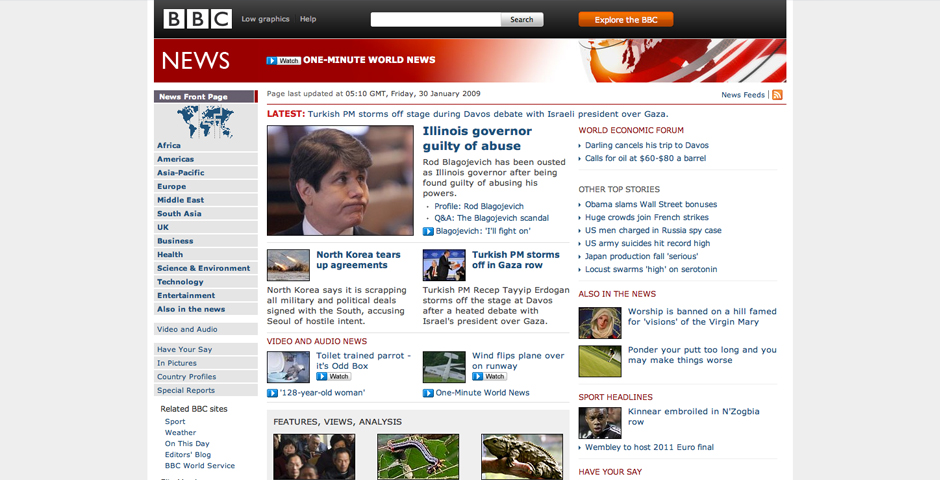This screenshot has width=940, height=480.
Task: Open the golf putt story thumbnail
Action: [x=600, y=361]
